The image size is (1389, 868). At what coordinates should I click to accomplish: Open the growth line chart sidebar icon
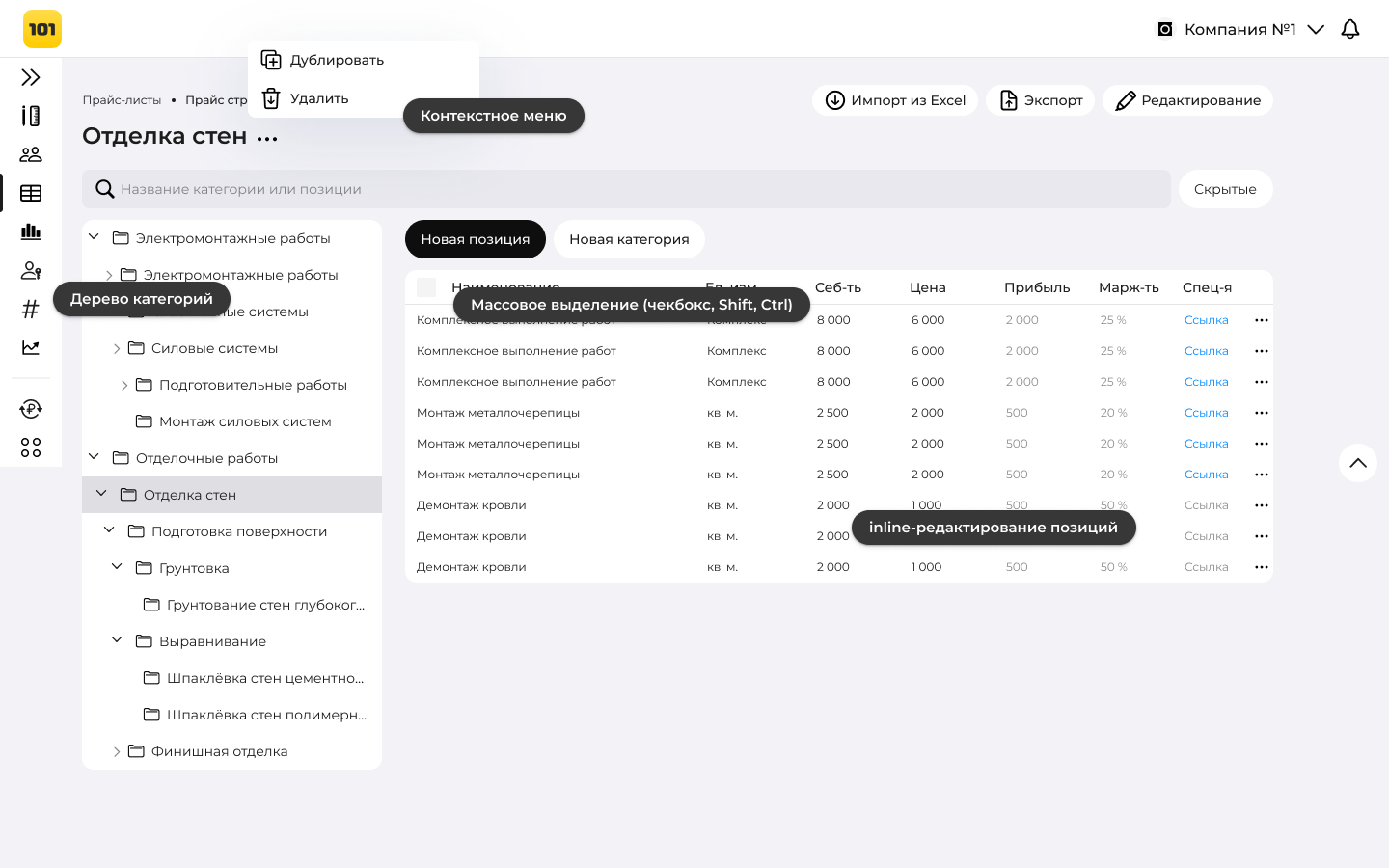(x=31, y=347)
